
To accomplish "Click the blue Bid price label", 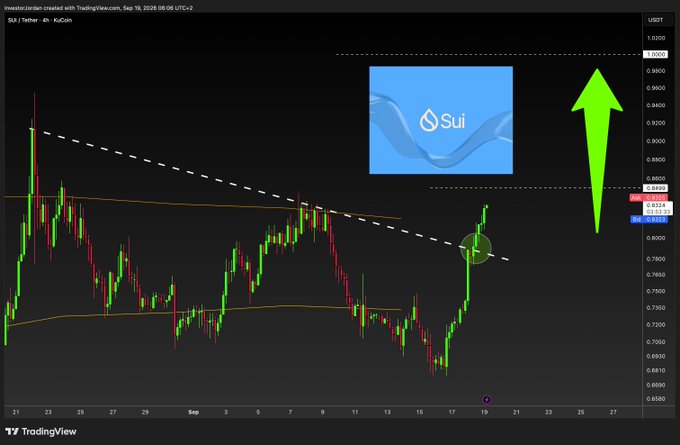I will (649, 219).
